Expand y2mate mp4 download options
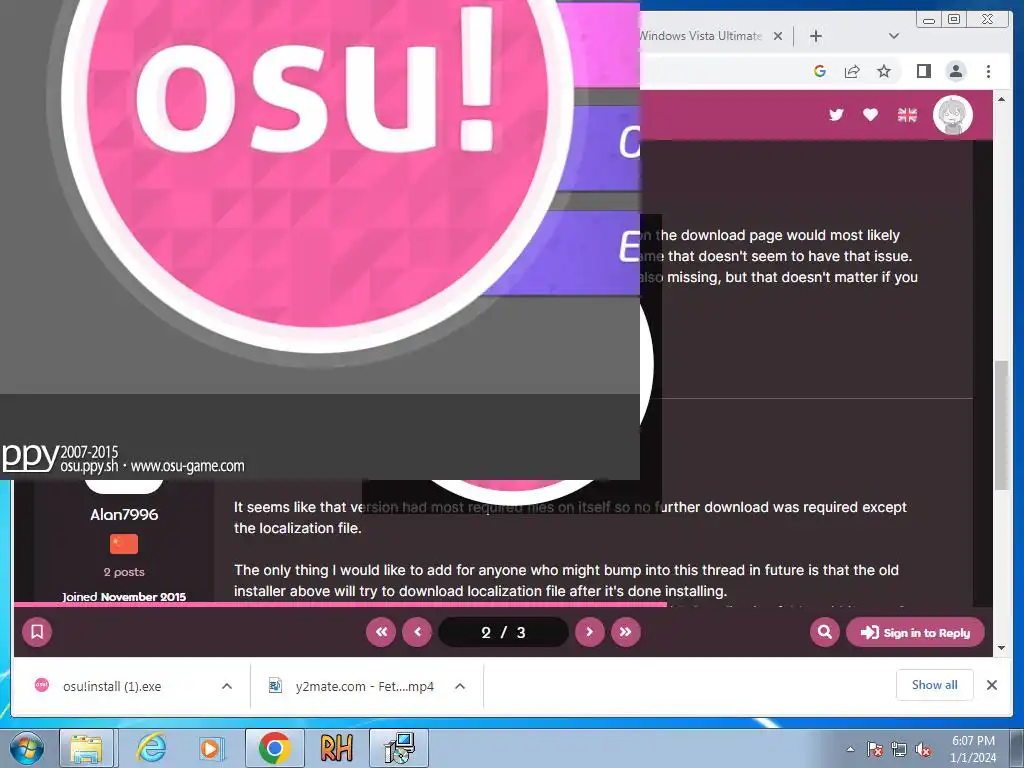Viewport: 1024px width, 768px height. tap(460, 686)
